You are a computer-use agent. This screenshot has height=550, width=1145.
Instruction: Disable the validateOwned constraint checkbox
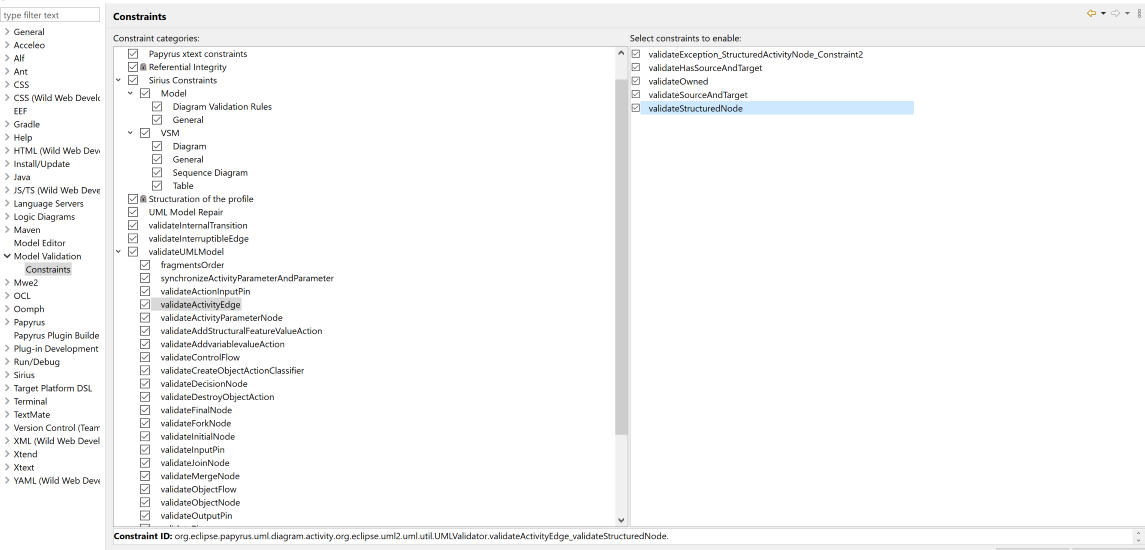pos(636,81)
